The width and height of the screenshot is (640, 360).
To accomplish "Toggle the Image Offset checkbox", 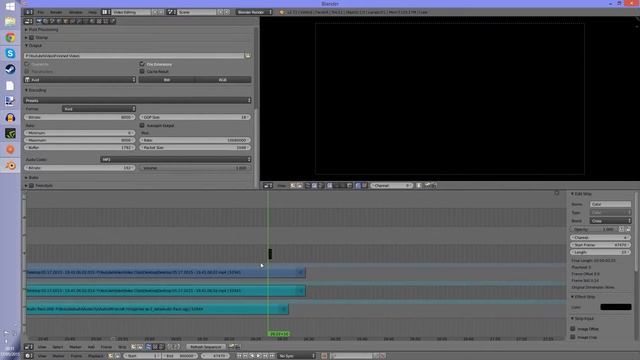I will pos(573,329).
